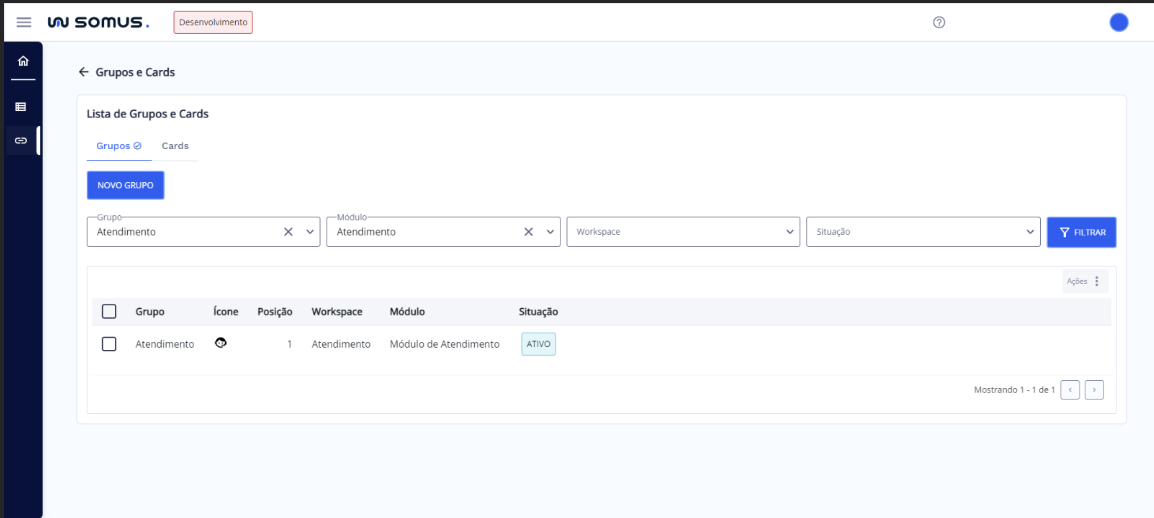
Task: Click the NOVO GRUPO button
Action: pos(125,185)
